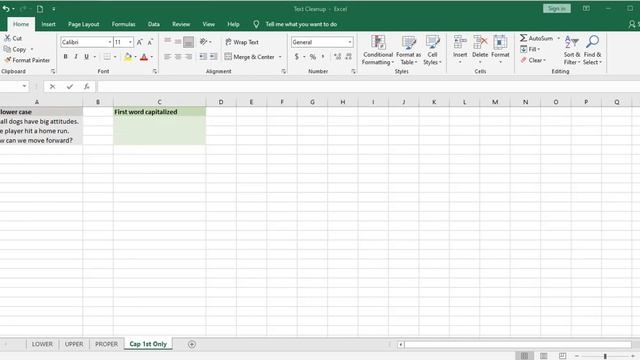The image size is (640, 360).
Task: Open the Font name Calibri dropdown
Action: (x=110, y=42)
